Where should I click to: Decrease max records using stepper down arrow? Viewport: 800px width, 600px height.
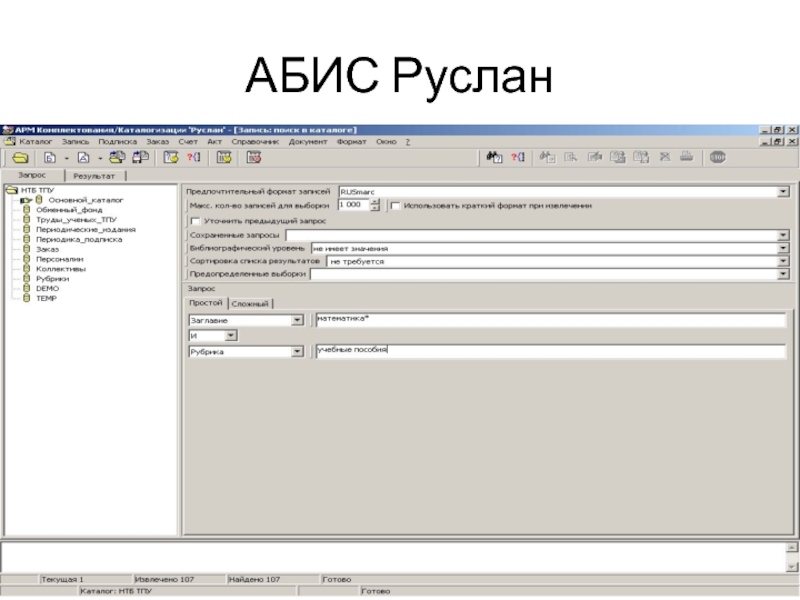tap(375, 208)
